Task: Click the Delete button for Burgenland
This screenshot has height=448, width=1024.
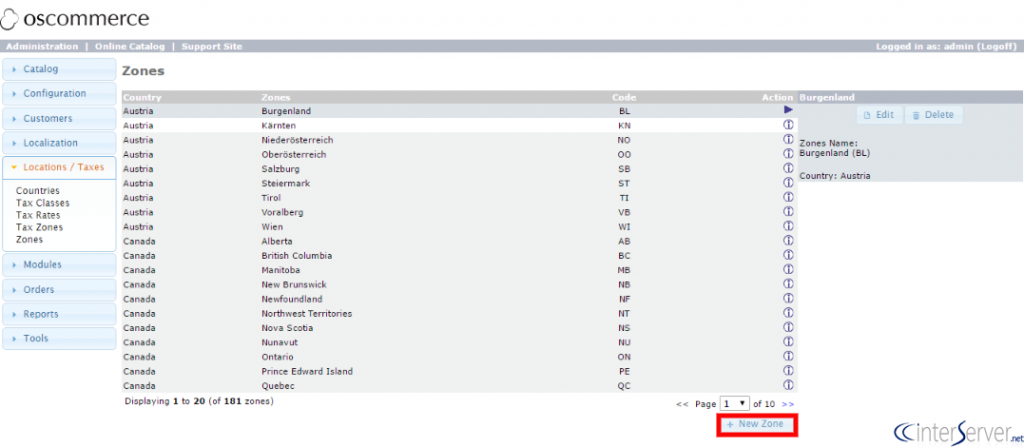Action: point(933,115)
